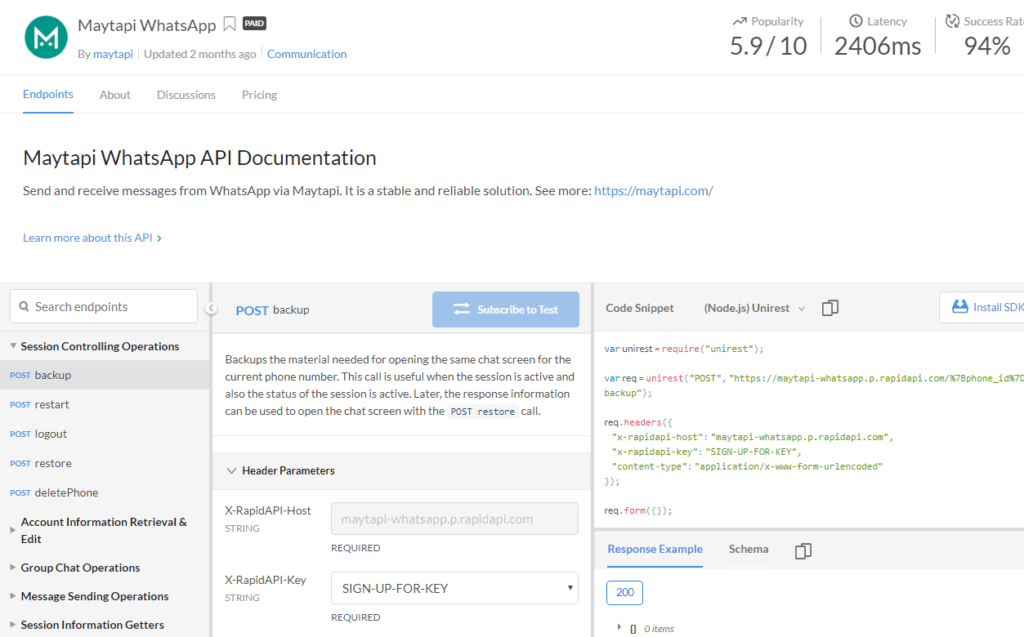Select the POST deletePhone endpoint
This screenshot has height=637, width=1024.
[x=104, y=493]
